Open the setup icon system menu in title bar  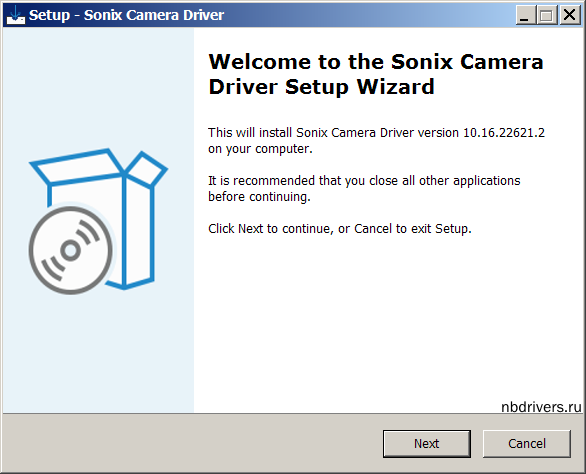[x=16, y=15]
